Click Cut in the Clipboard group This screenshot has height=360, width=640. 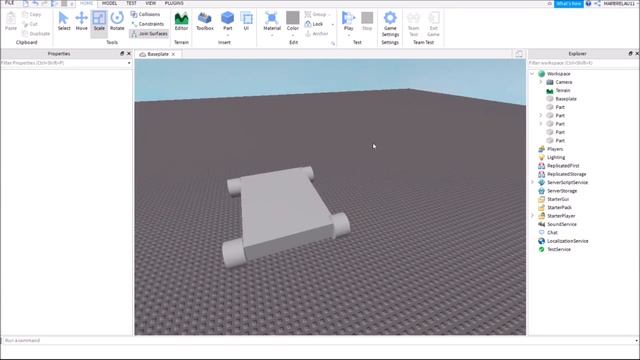pos(30,24)
